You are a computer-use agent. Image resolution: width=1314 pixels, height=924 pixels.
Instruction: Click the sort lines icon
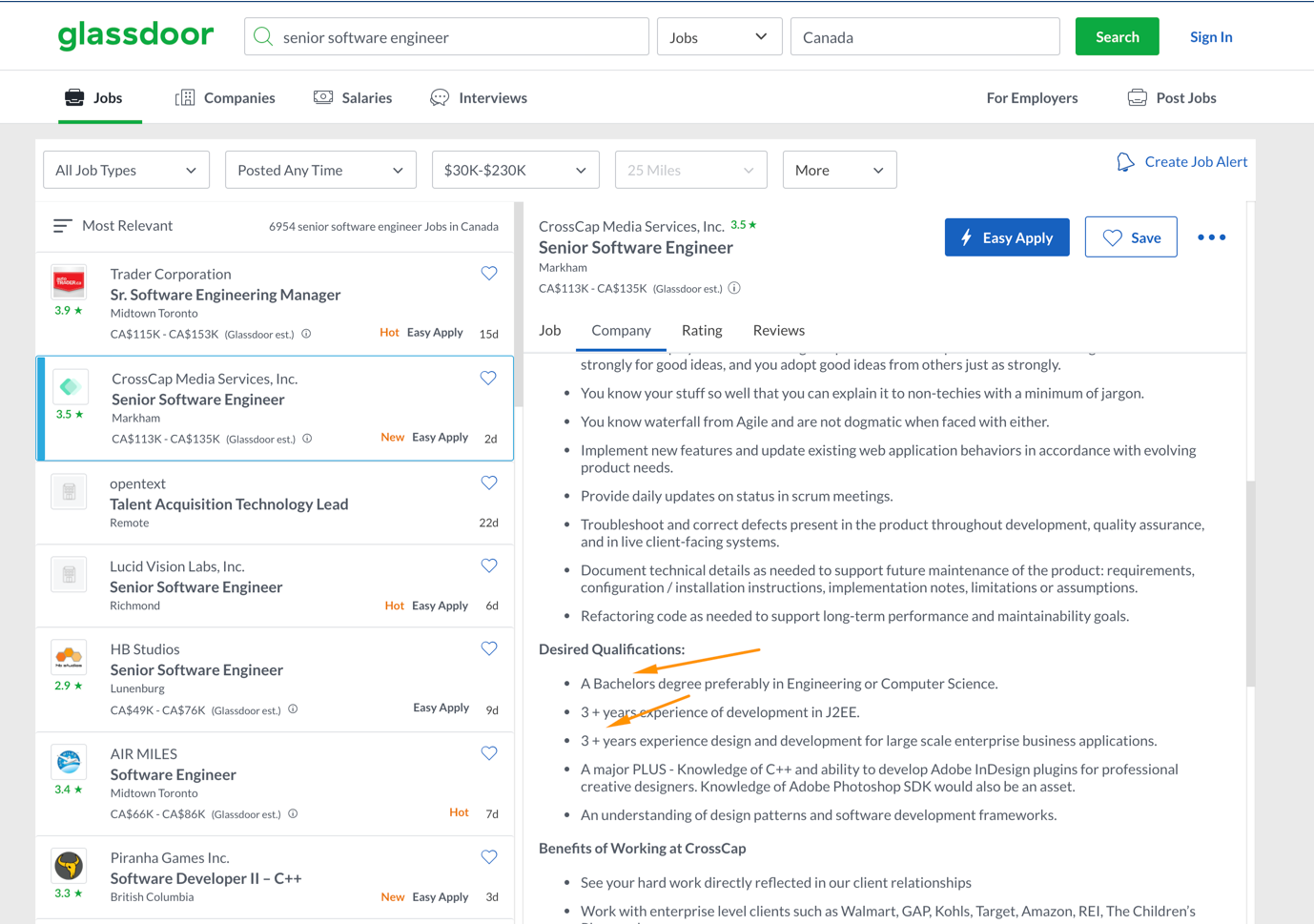62,226
